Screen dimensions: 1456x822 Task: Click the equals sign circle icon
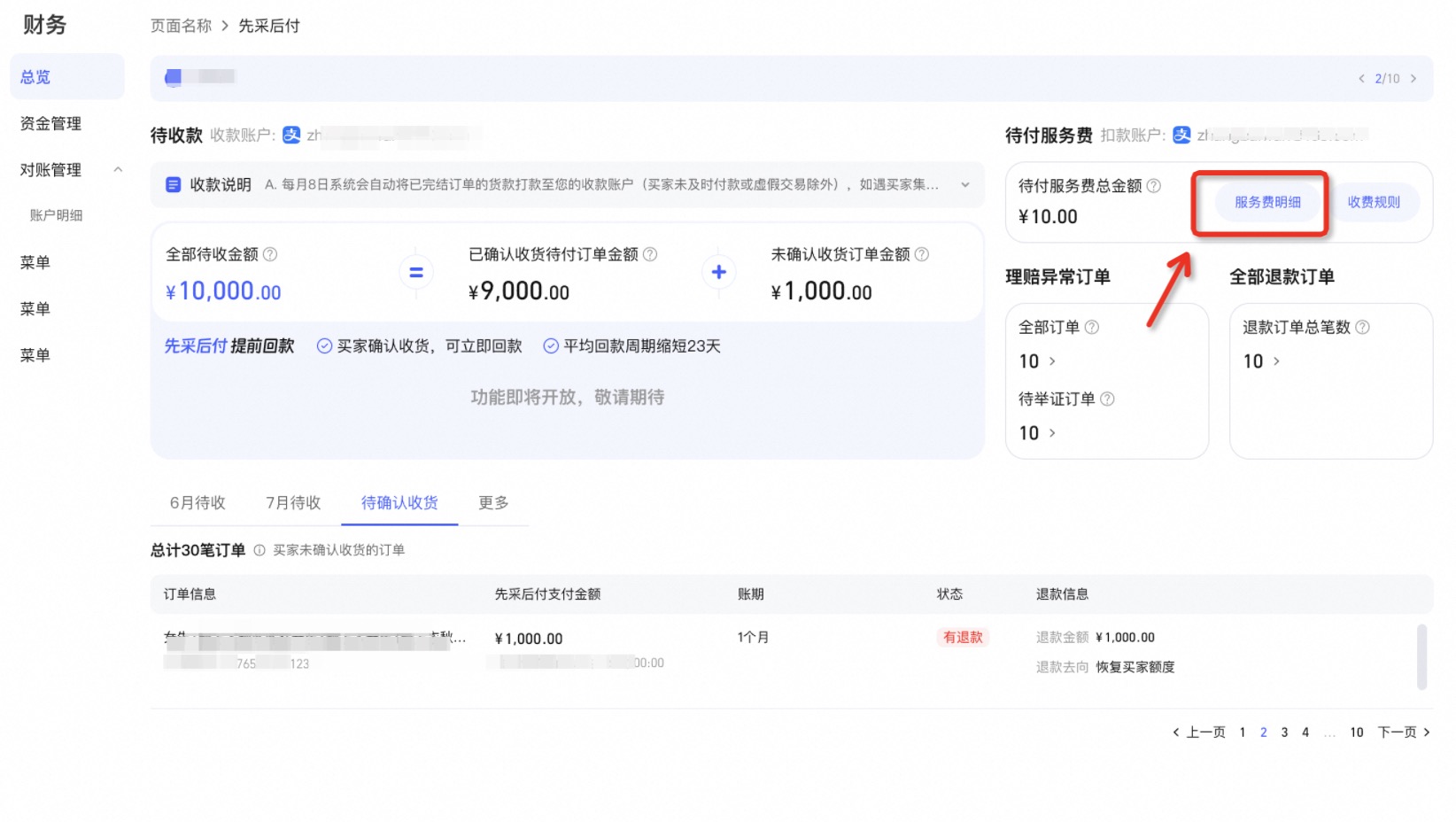416,272
